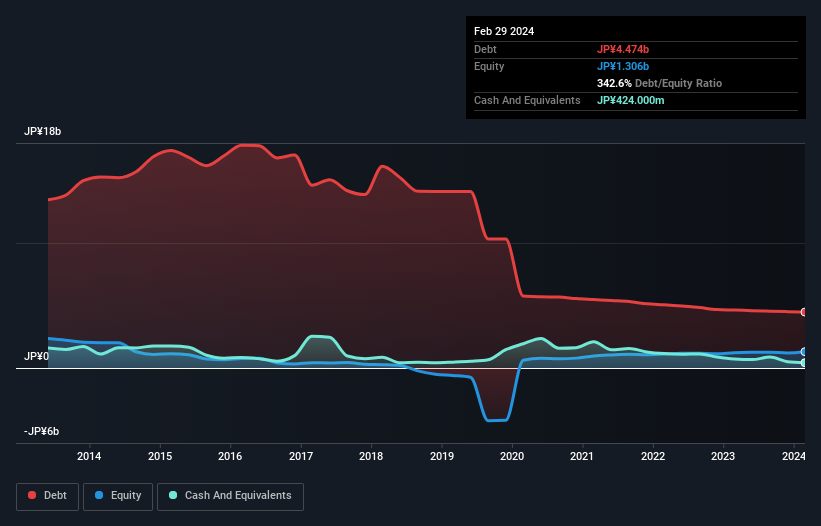This screenshot has width=821, height=526.
Task: Click the 2017 x-axis label
Action: pyautogui.click(x=301, y=456)
